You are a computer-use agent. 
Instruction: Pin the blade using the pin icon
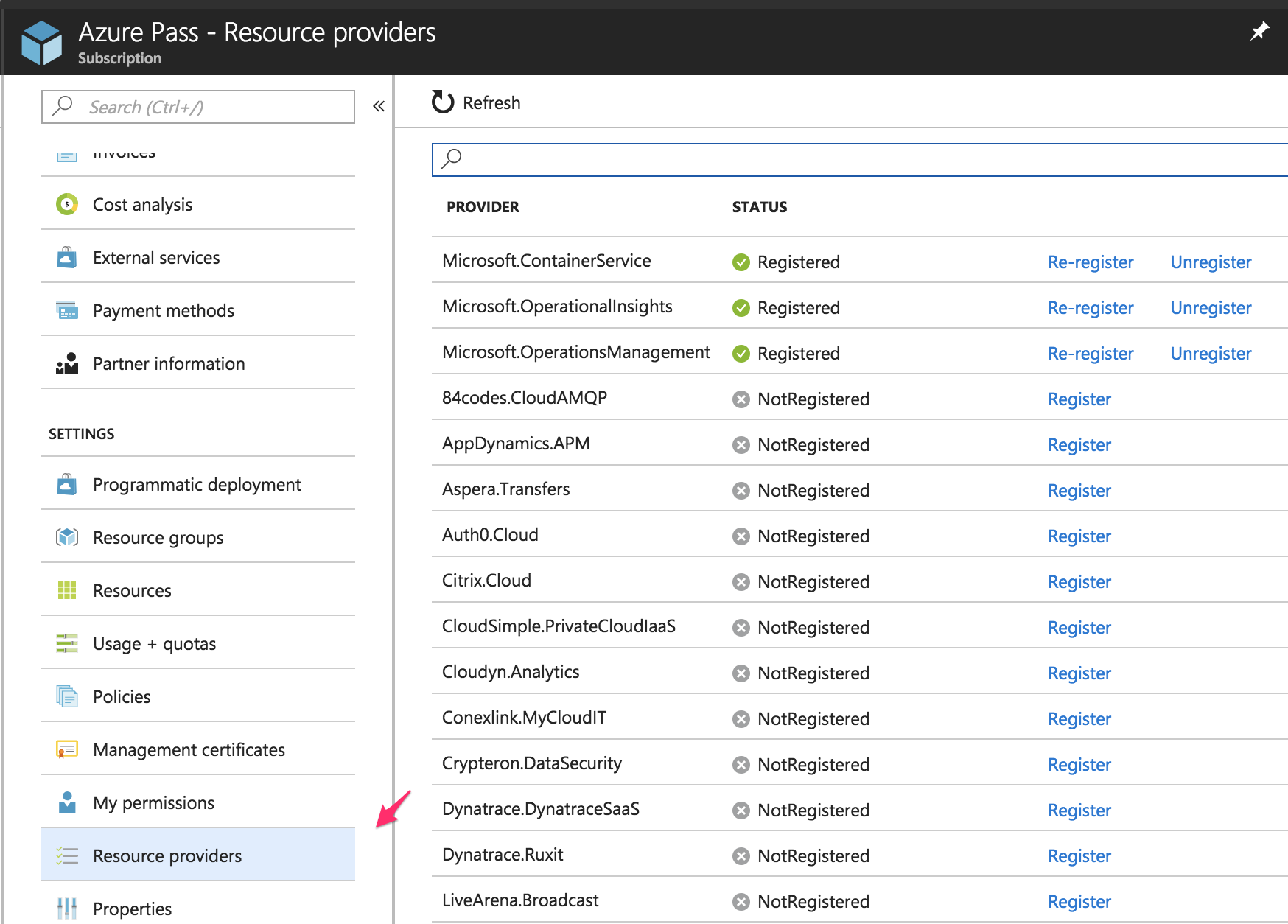pyautogui.click(x=1259, y=31)
